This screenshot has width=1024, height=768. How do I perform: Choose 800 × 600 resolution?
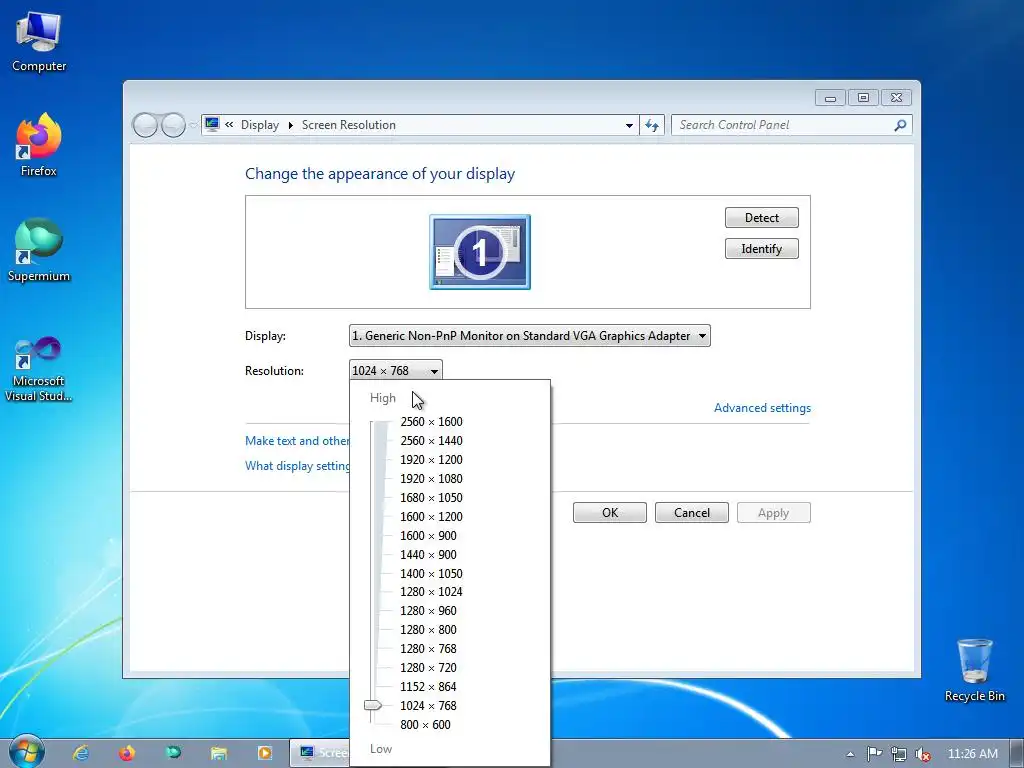point(425,724)
